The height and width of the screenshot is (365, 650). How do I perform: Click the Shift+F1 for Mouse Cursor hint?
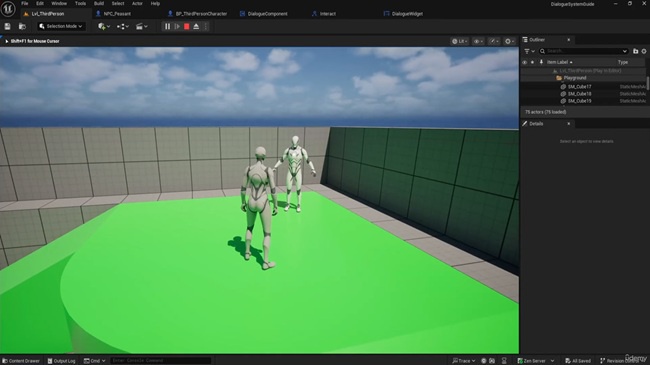[35, 41]
